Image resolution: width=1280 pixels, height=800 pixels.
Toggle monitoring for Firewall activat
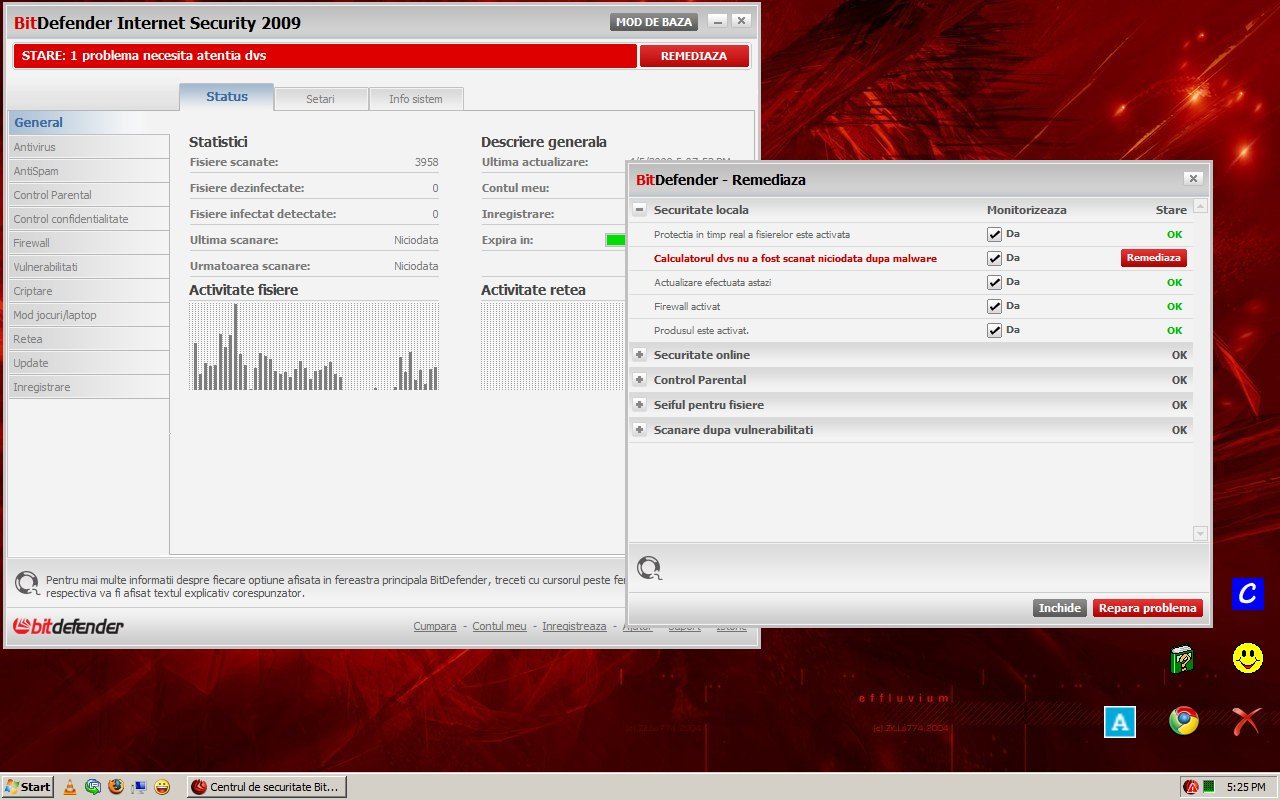point(994,306)
